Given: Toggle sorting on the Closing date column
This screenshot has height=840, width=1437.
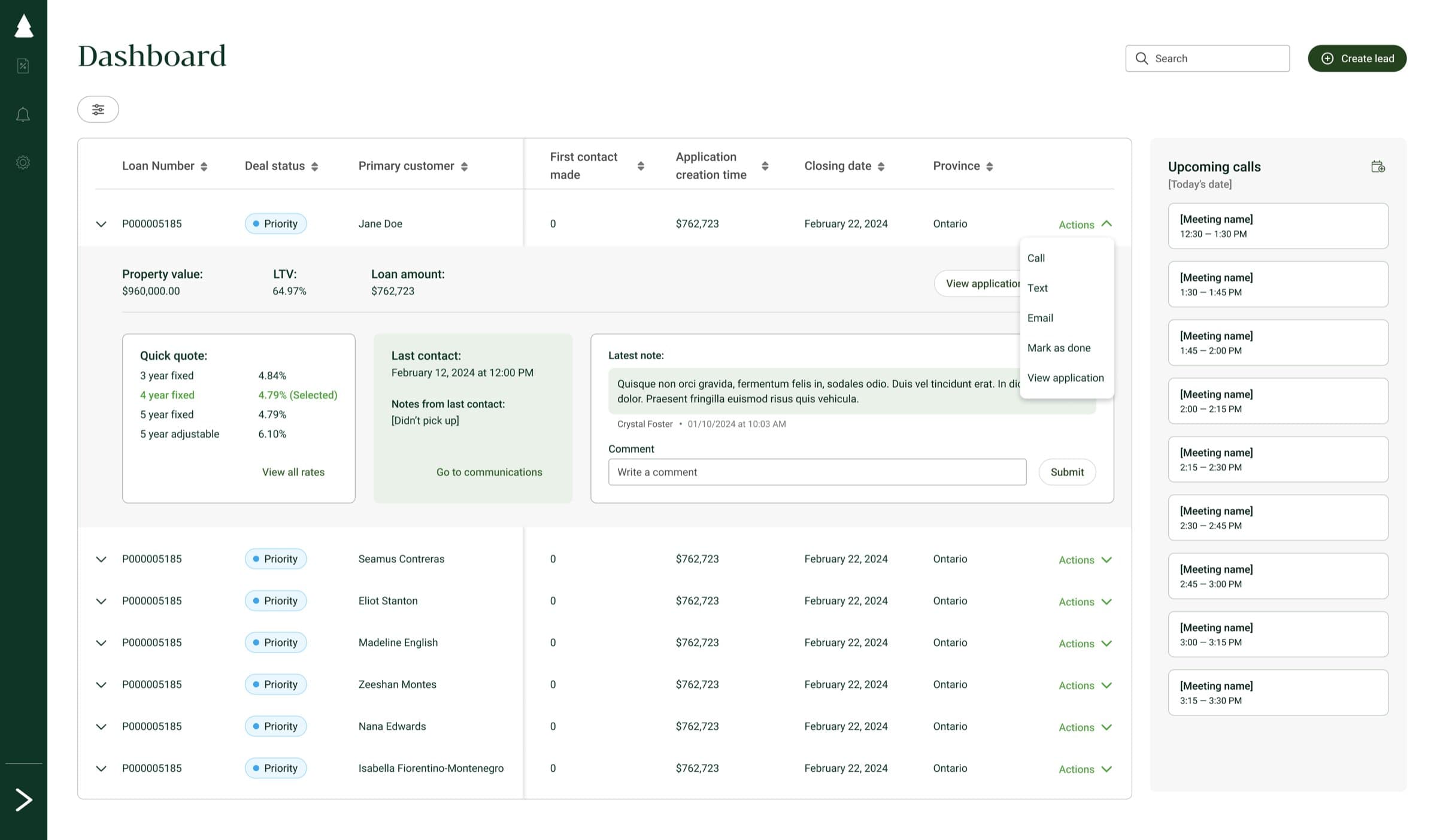Looking at the screenshot, I should 880,166.
